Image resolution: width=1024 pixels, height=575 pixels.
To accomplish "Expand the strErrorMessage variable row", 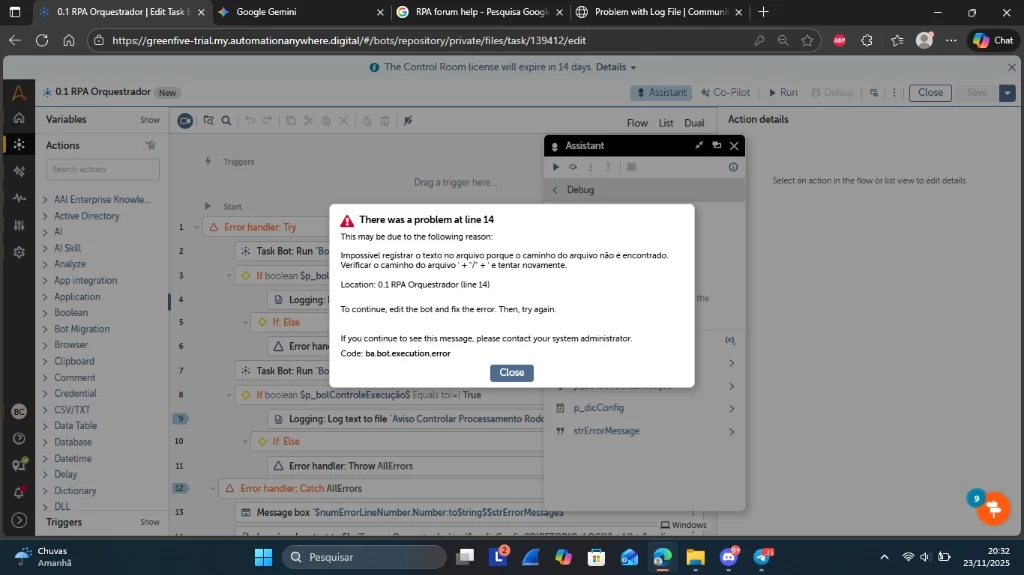I will tap(731, 432).
